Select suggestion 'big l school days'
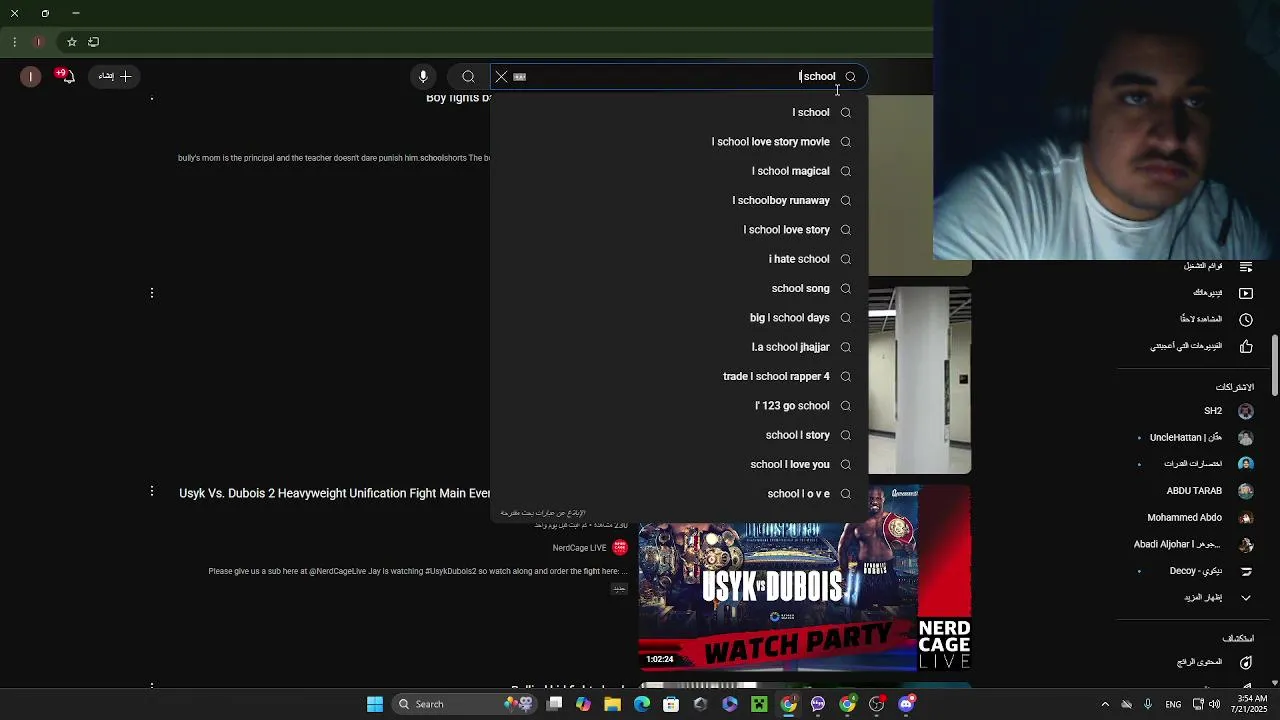This screenshot has width=1280, height=720. [679, 318]
